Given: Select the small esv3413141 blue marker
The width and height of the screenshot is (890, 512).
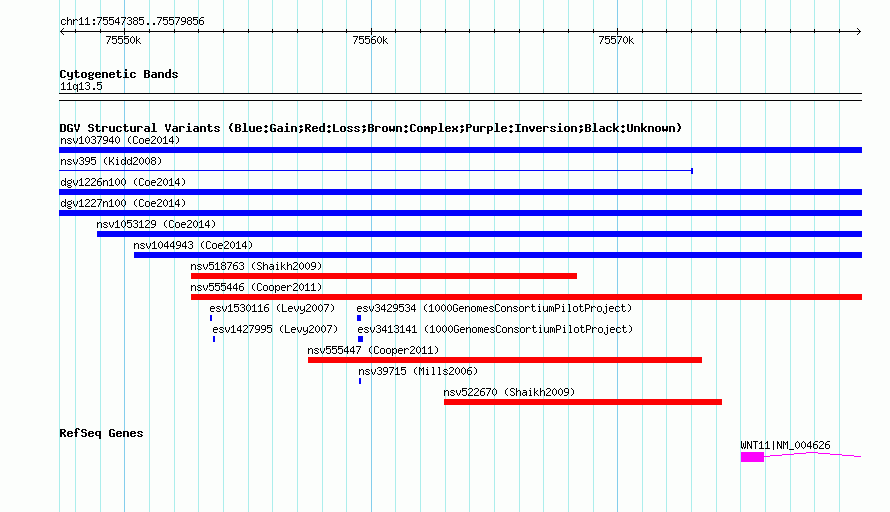Looking at the screenshot, I should pos(360,339).
